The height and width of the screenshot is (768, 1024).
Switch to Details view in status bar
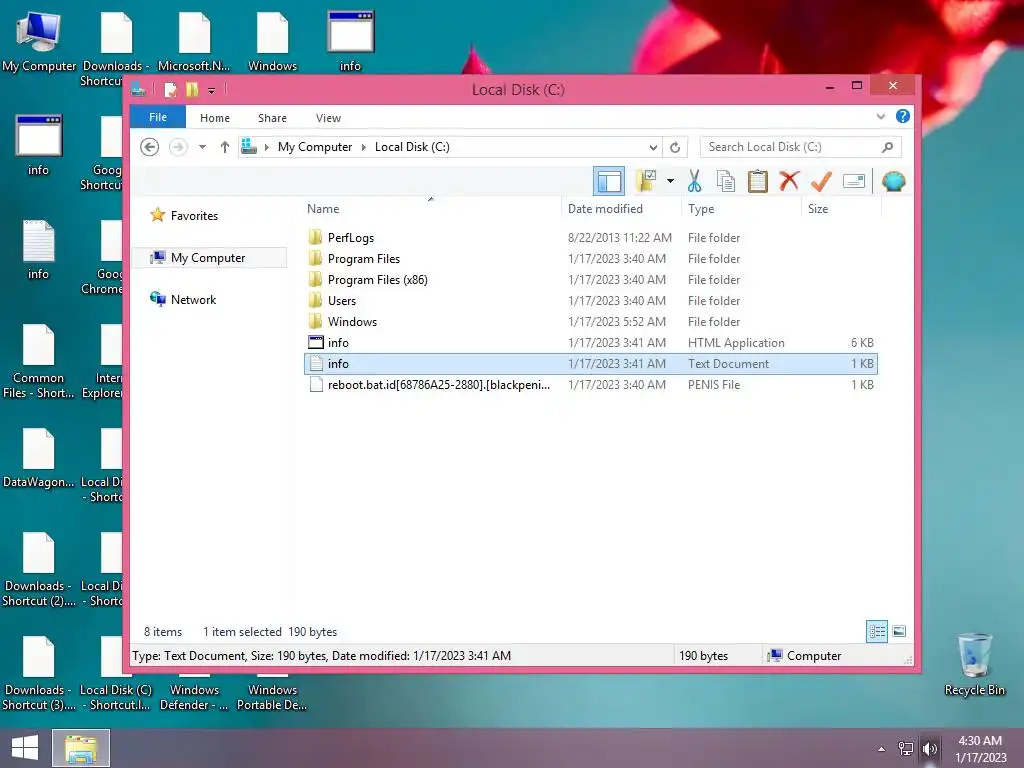coord(876,631)
